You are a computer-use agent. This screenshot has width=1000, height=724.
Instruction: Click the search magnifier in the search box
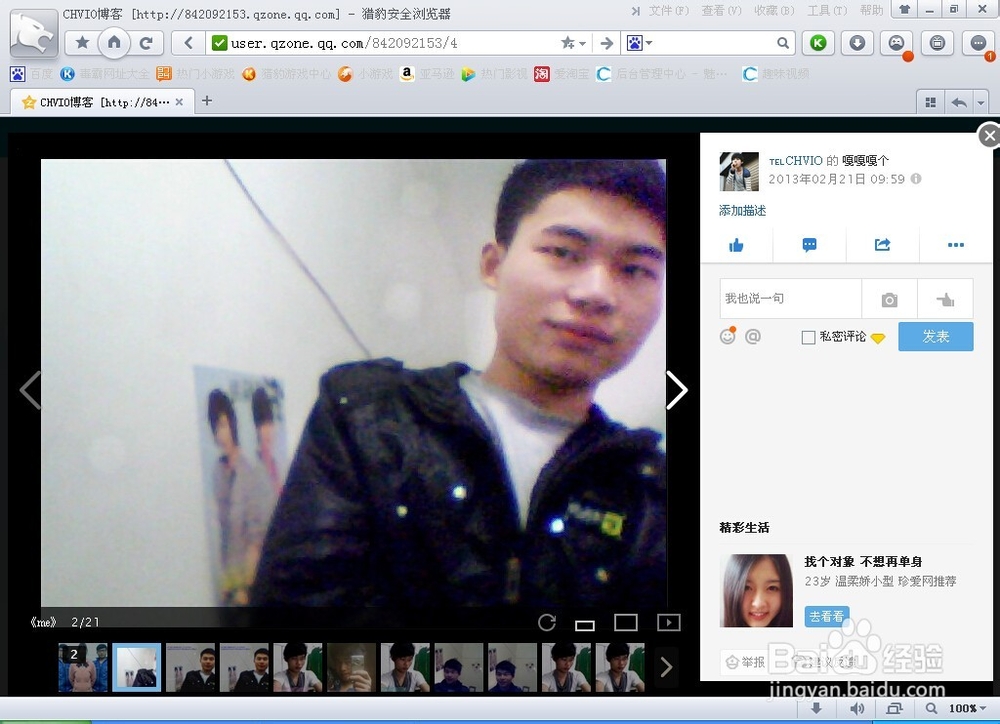(783, 43)
